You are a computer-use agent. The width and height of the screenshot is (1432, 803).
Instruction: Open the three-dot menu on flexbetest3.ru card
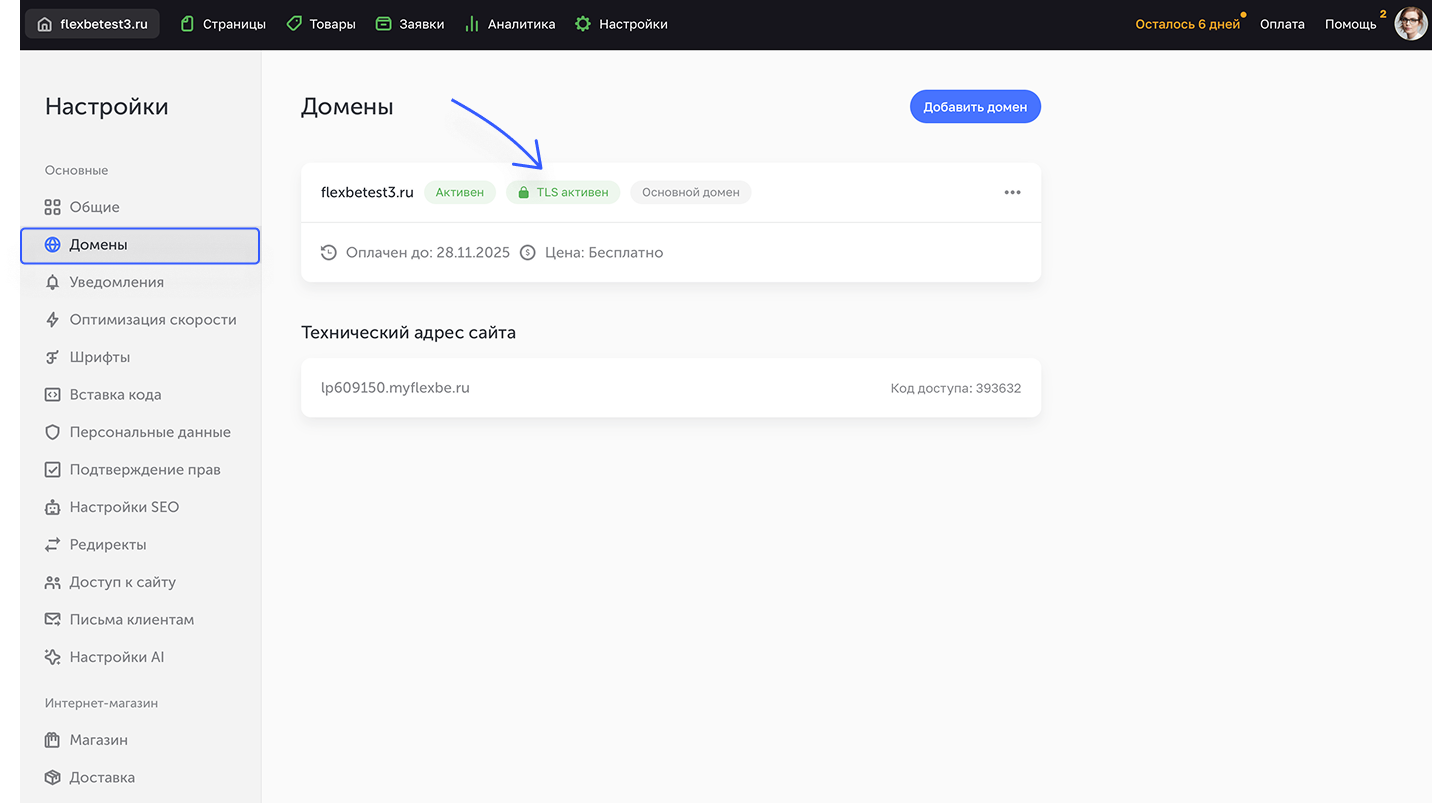pyautogui.click(x=1012, y=192)
